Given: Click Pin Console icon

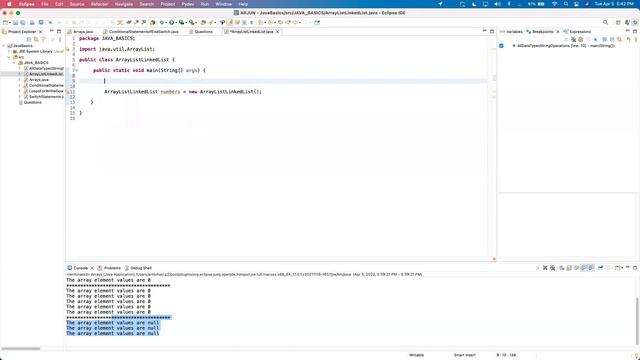Looking at the screenshot, I should click(600, 268).
